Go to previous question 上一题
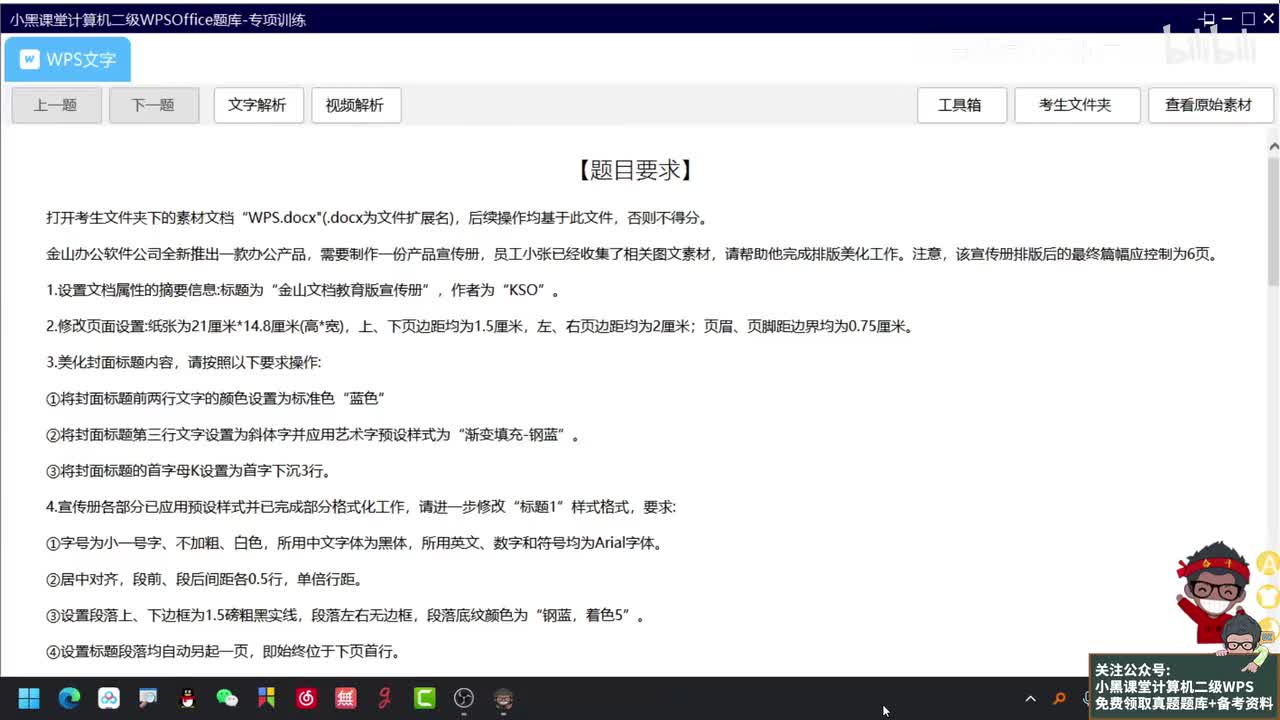The width and height of the screenshot is (1280, 720). (x=56, y=105)
